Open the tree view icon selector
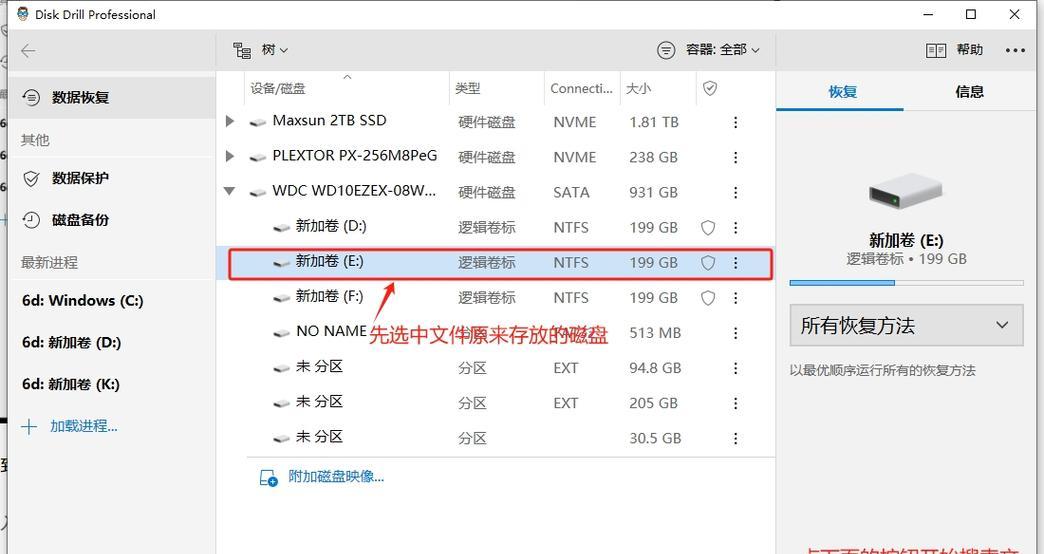The image size is (1044, 554). pyautogui.click(x=242, y=50)
